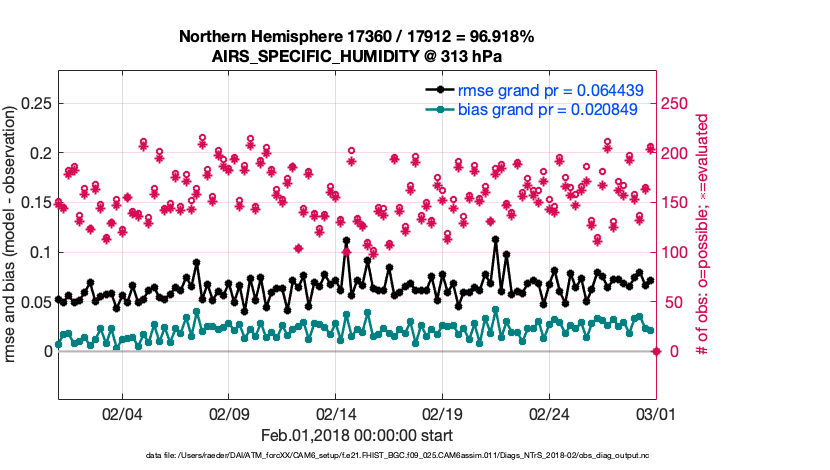Click the 02/14 x-axis tick label

coord(336,413)
